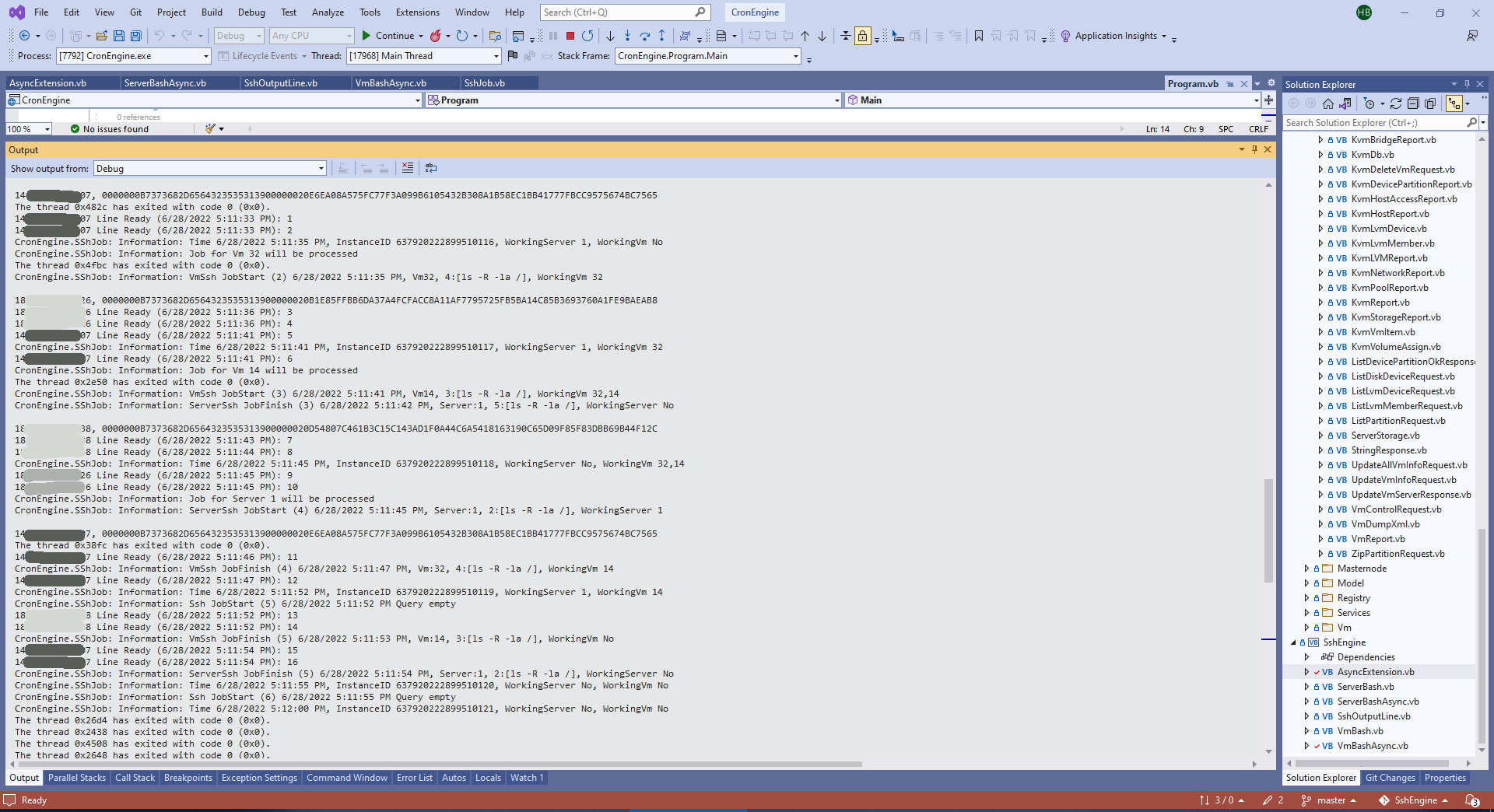Click the Solution Explorer Home icon
This screenshot has height=812, width=1494.
pos(1328,103)
